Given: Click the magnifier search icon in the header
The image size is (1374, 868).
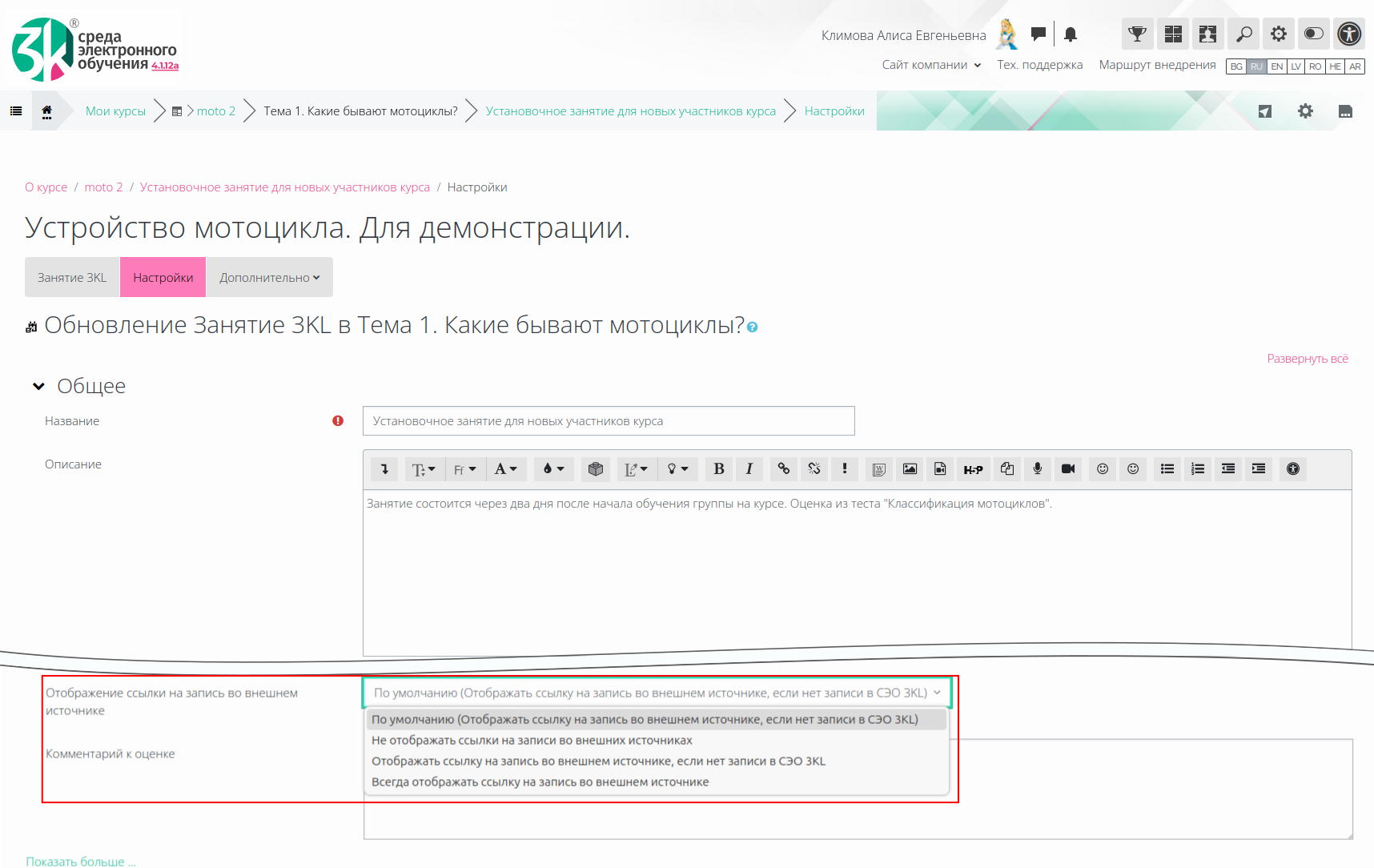Looking at the screenshot, I should click(1243, 34).
